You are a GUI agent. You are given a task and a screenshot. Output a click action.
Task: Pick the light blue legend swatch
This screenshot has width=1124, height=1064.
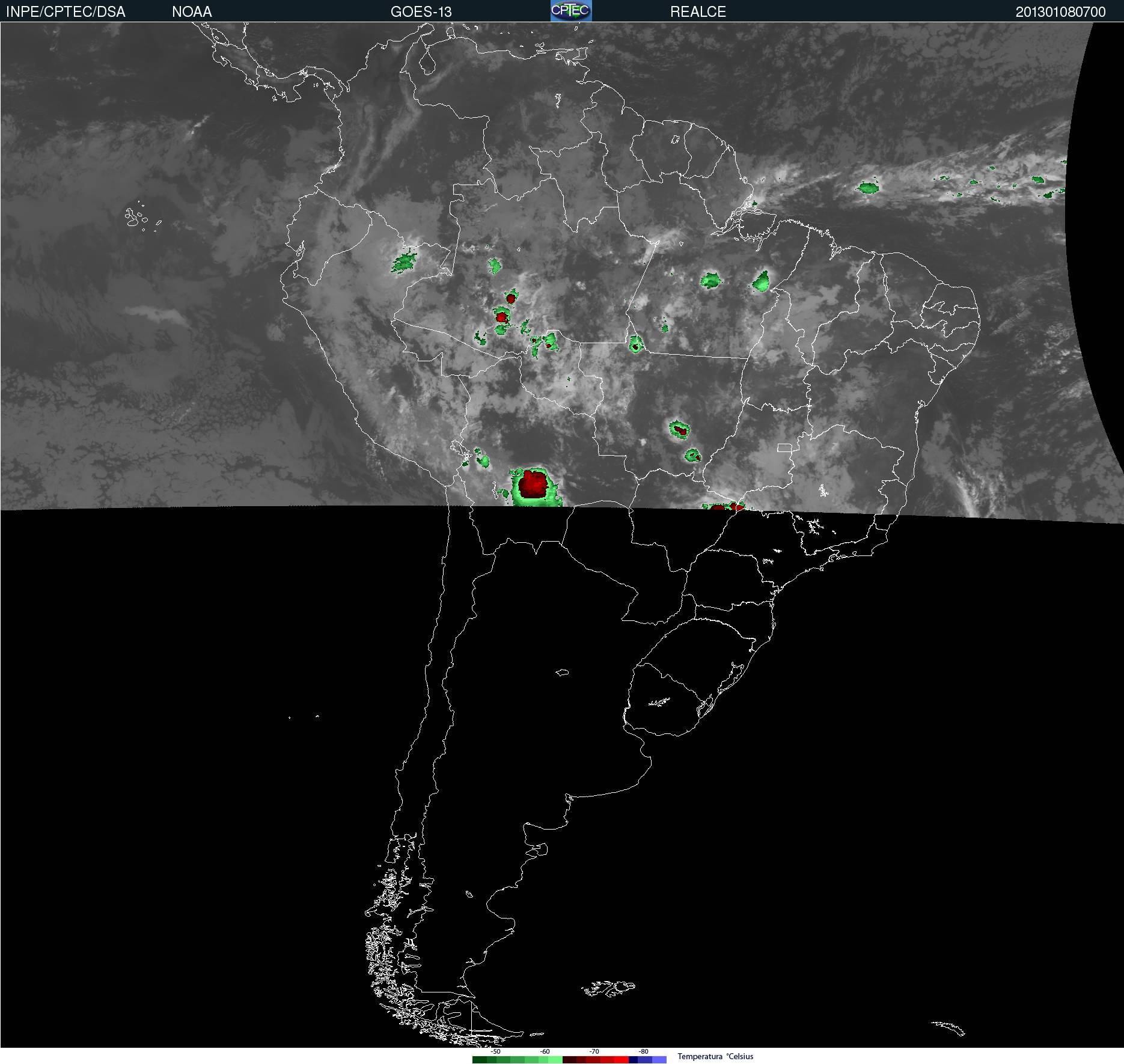(659, 1060)
